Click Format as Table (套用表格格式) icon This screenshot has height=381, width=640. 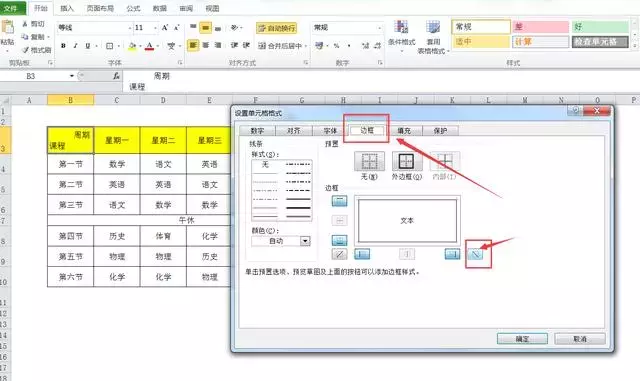point(433,27)
